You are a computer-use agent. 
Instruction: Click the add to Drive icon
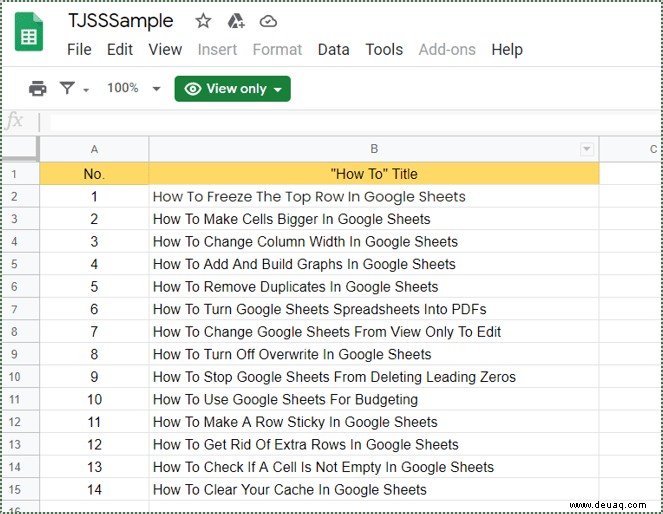(236, 21)
